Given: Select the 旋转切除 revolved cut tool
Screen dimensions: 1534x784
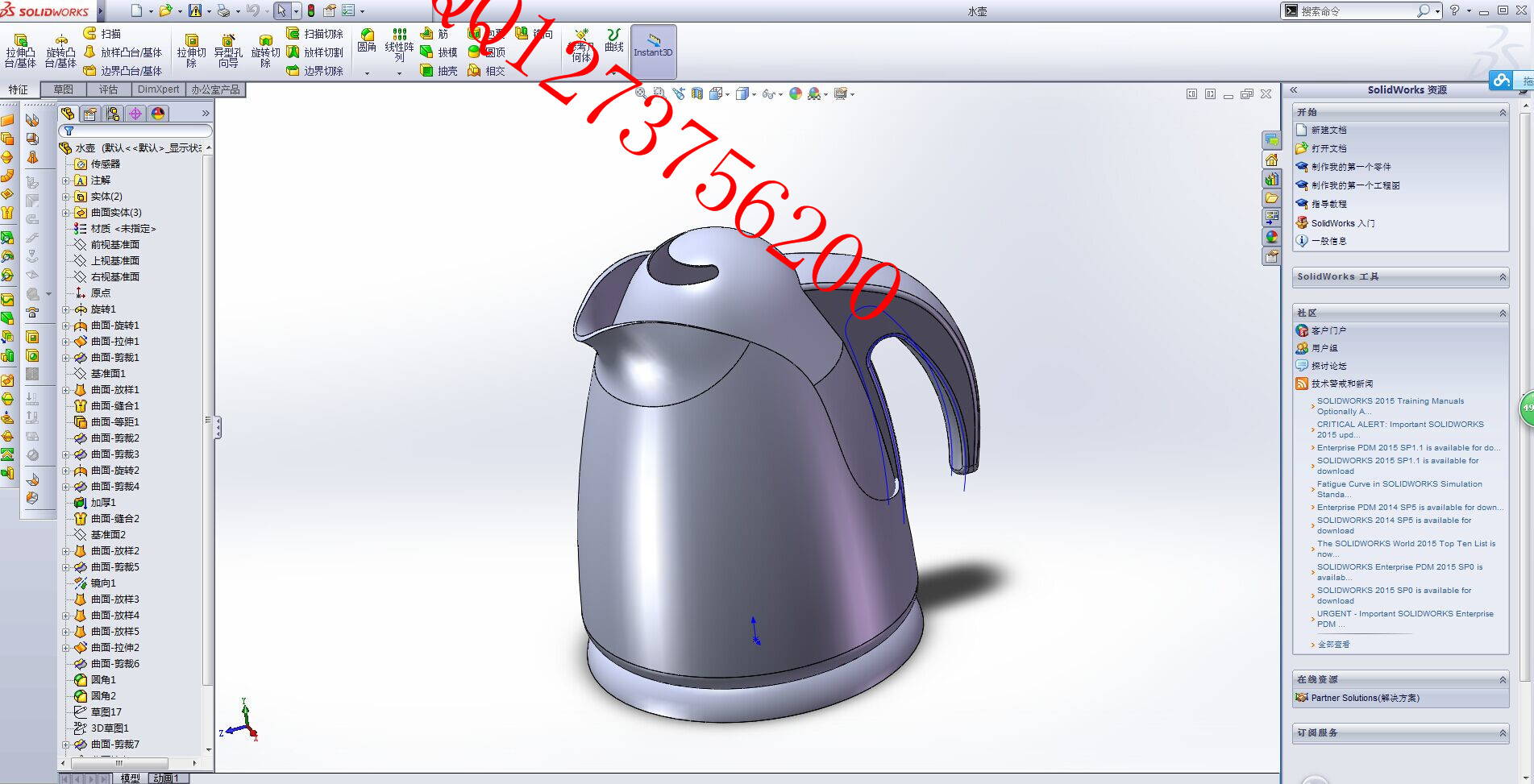Looking at the screenshot, I should [x=265, y=51].
